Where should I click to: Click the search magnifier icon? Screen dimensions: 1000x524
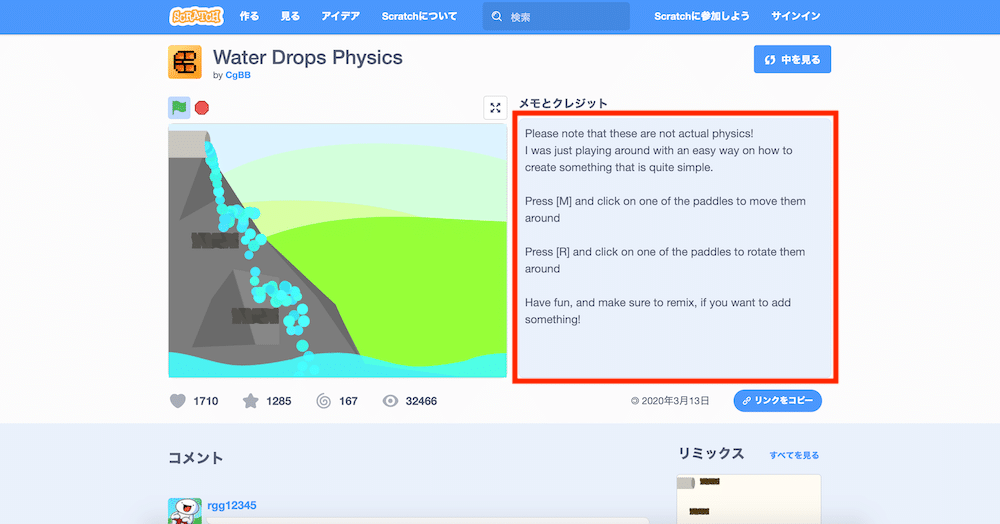click(x=497, y=17)
